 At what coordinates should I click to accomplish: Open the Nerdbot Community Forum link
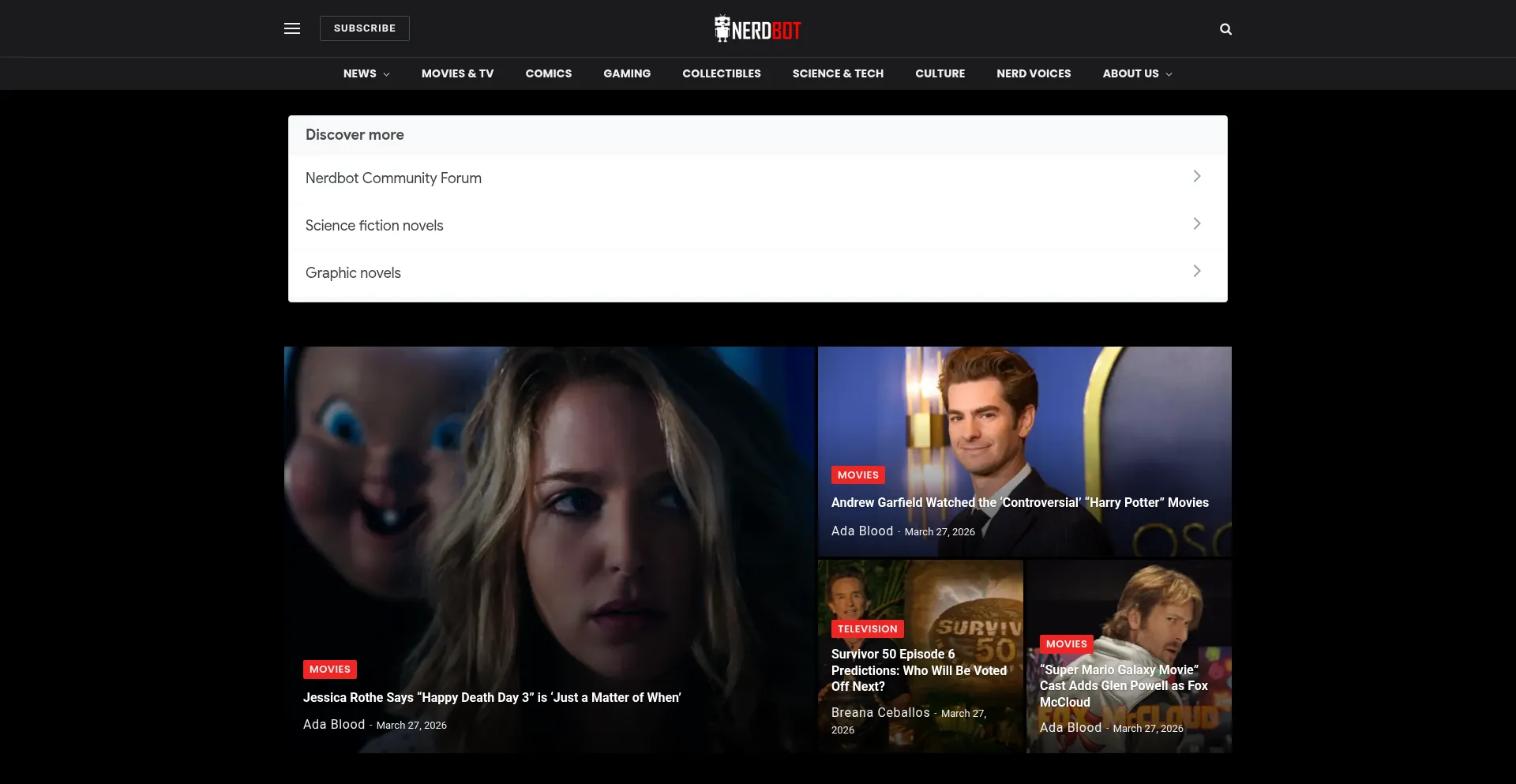point(757,178)
